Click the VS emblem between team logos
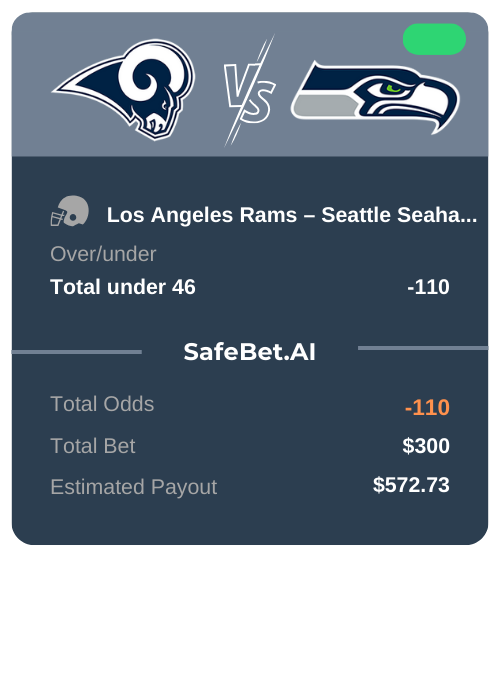Image resolution: width=500 pixels, height=700 pixels. click(249, 91)
